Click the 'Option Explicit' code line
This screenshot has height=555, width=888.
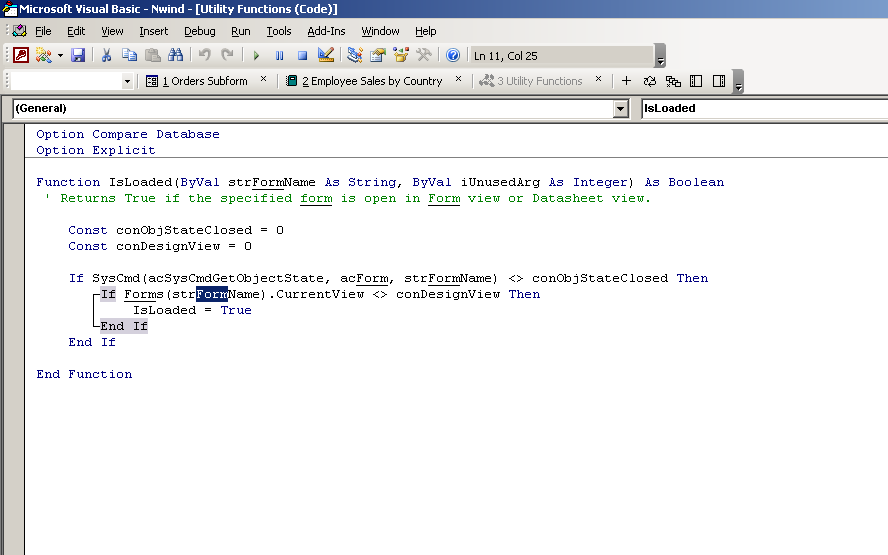[96, 150]
